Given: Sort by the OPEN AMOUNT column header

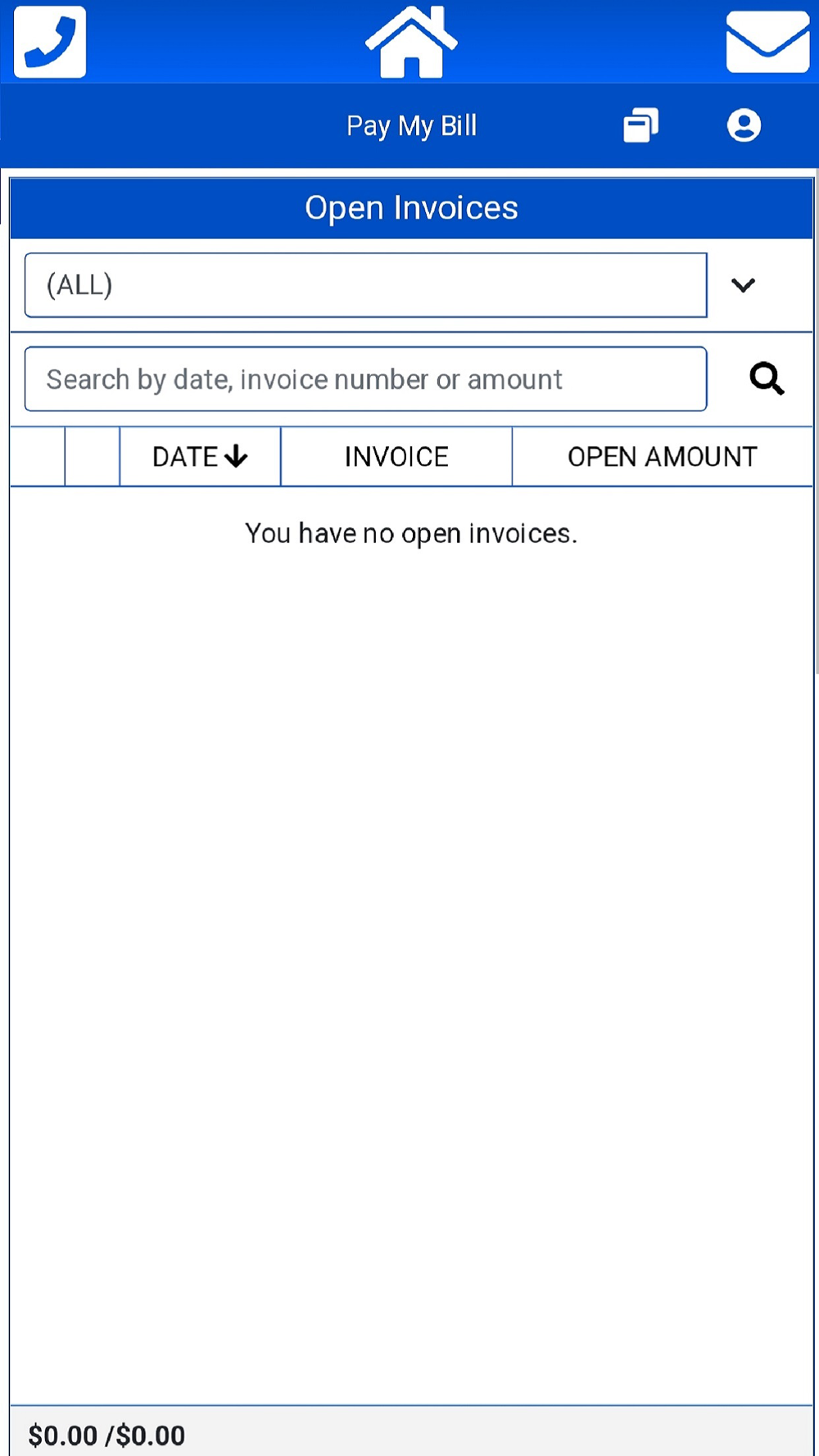Looking at the screenshot, I should (x=663, y=456).
